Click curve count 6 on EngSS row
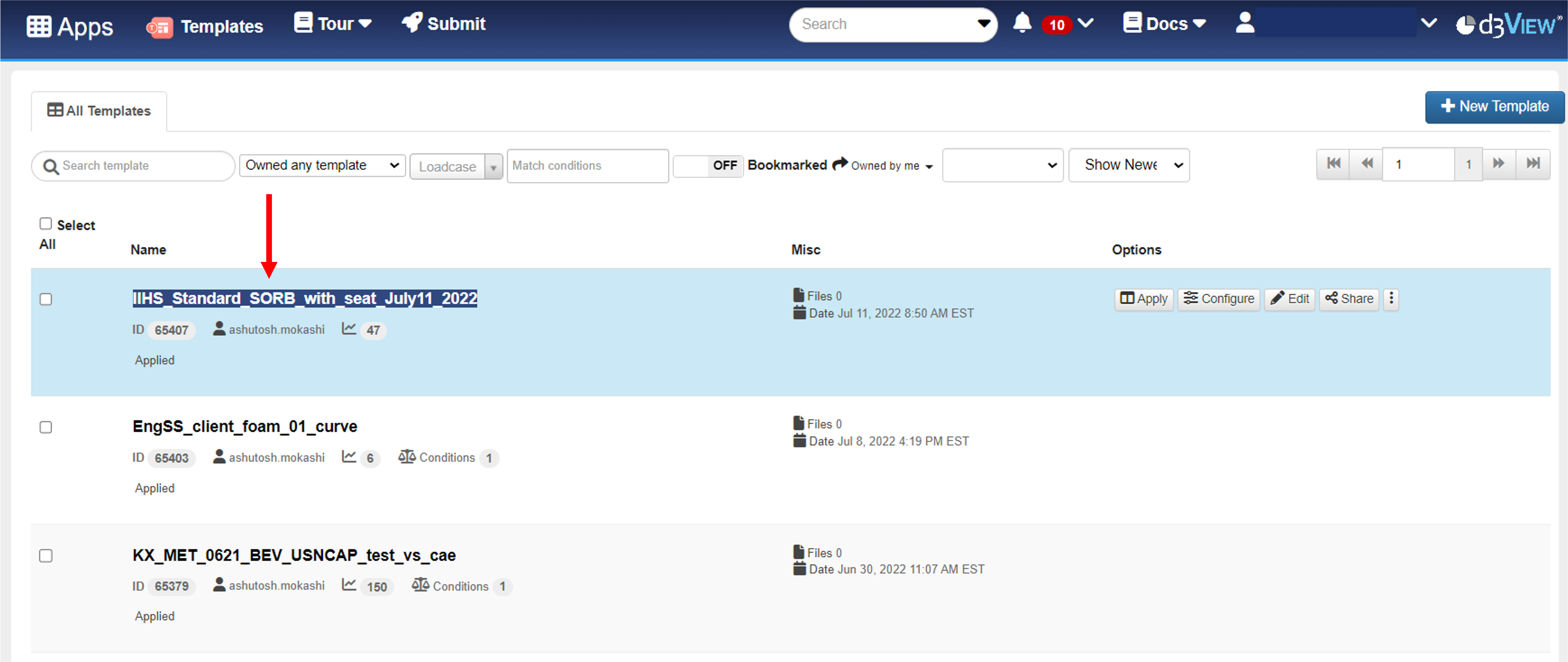Viewport: 1568px width, 662px height. tap(370, 458)
